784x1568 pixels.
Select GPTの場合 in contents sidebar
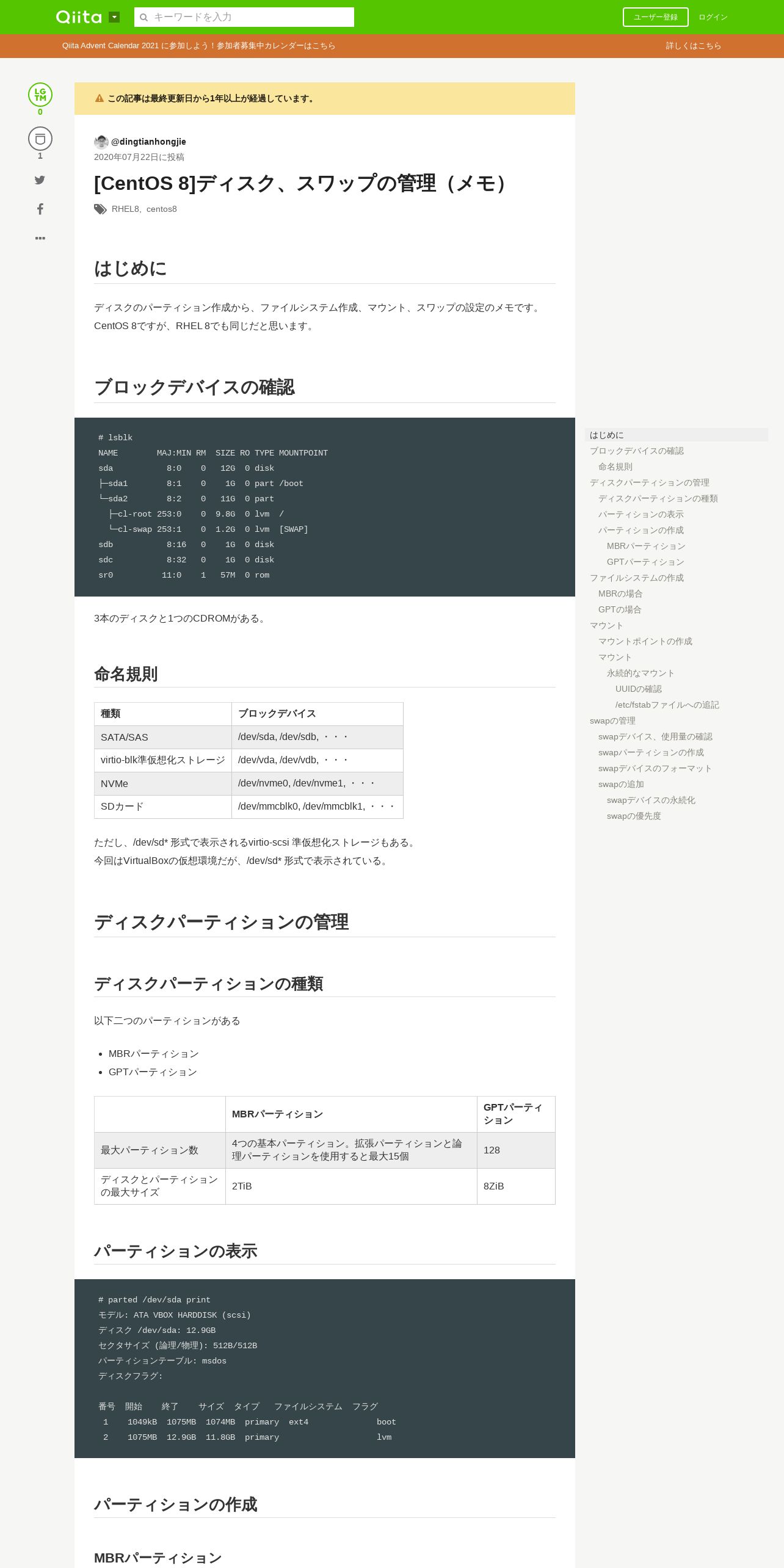[x=620, y=609]
